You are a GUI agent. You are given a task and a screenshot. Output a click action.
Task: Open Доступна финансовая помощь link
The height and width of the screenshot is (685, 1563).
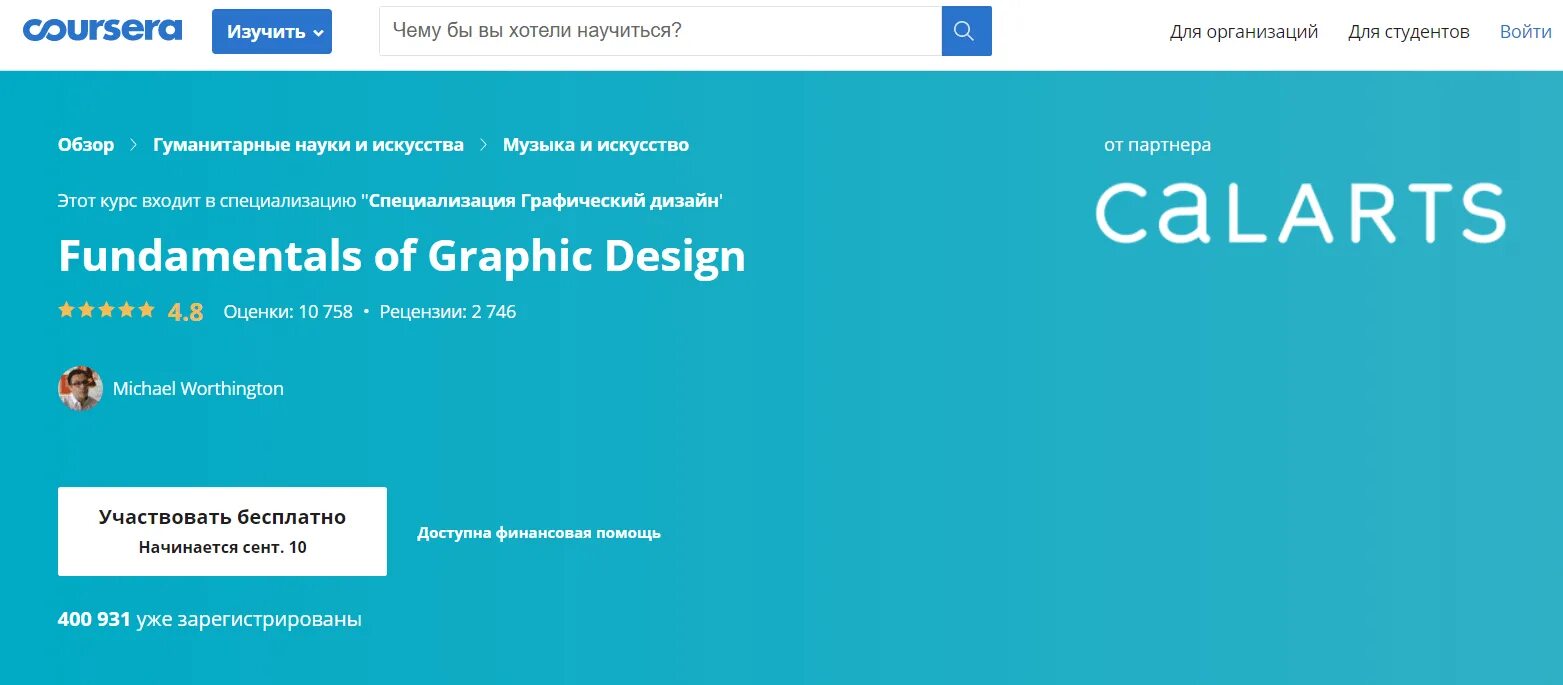click(539, 533)
